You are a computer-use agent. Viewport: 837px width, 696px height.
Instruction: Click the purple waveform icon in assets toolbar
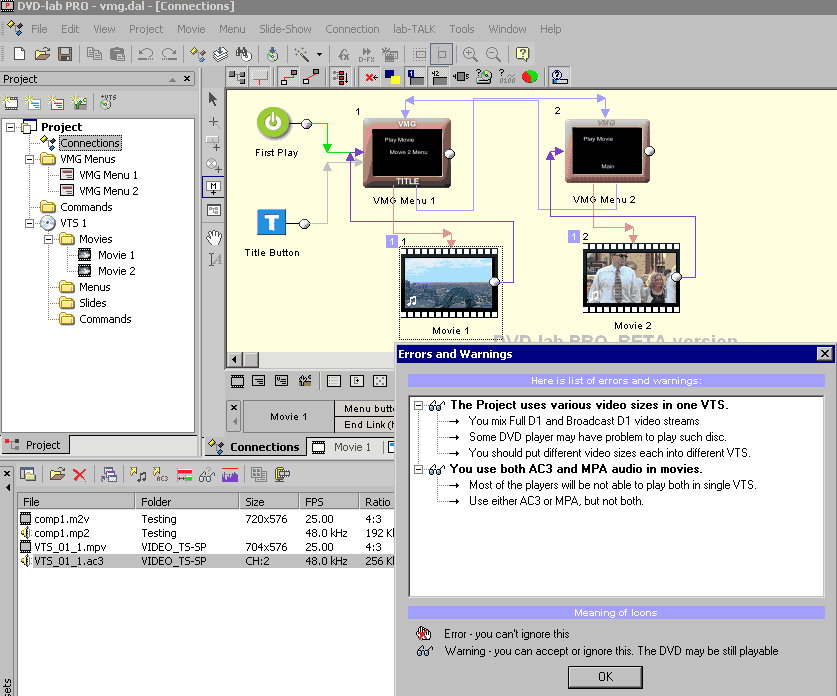tap(230, 474)
